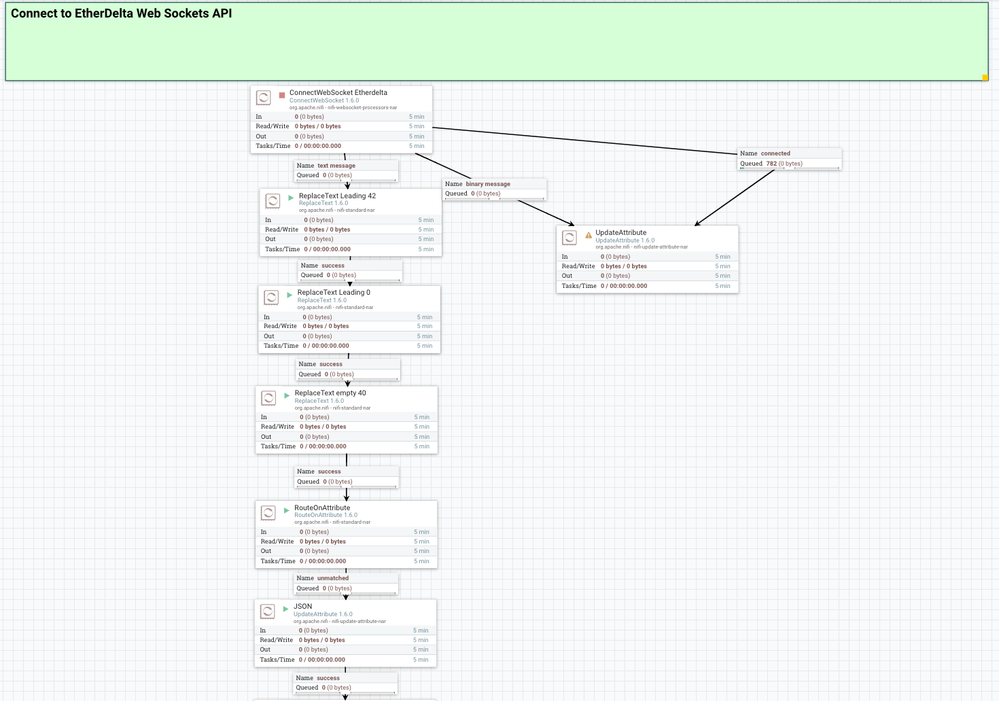Click the yellow resize handle on the EtherDelta label
999x701 pixels.
tap(984, 75)
